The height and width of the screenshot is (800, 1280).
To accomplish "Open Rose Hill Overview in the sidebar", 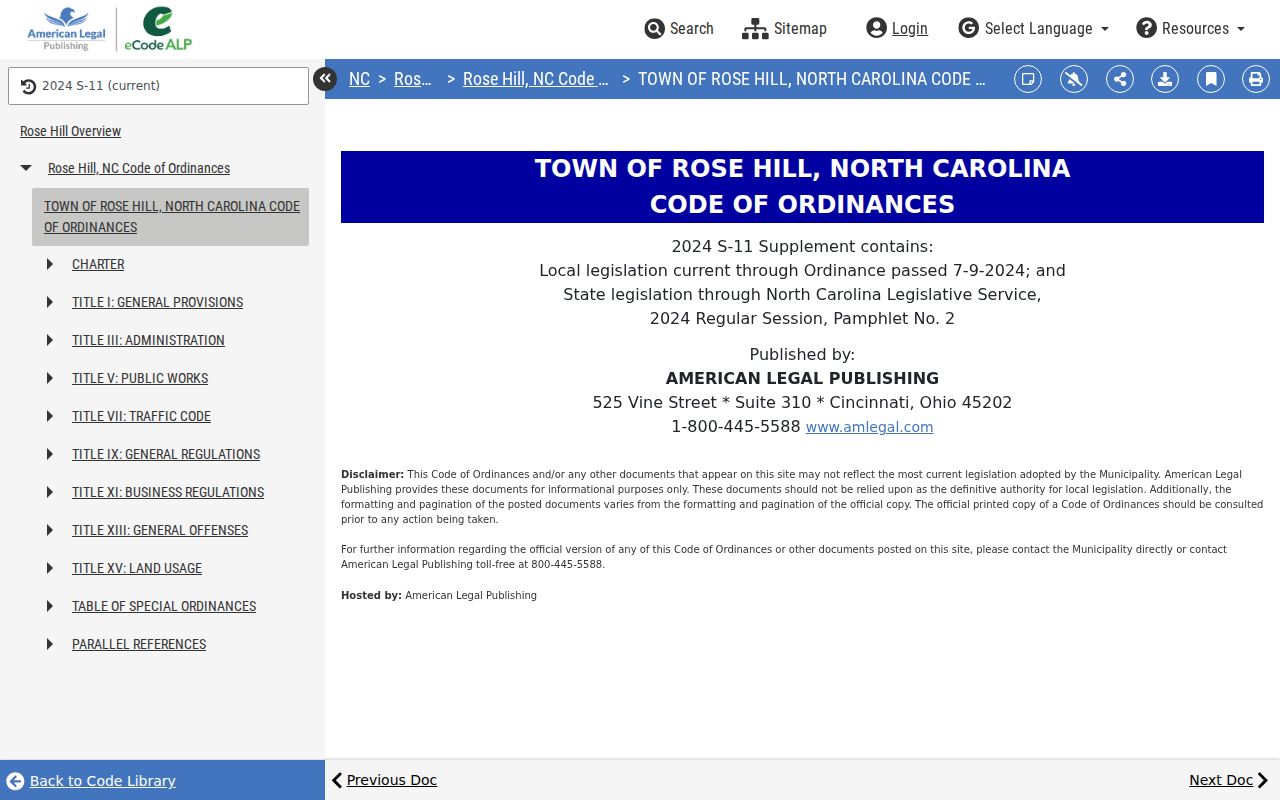I will click(70, 131).
